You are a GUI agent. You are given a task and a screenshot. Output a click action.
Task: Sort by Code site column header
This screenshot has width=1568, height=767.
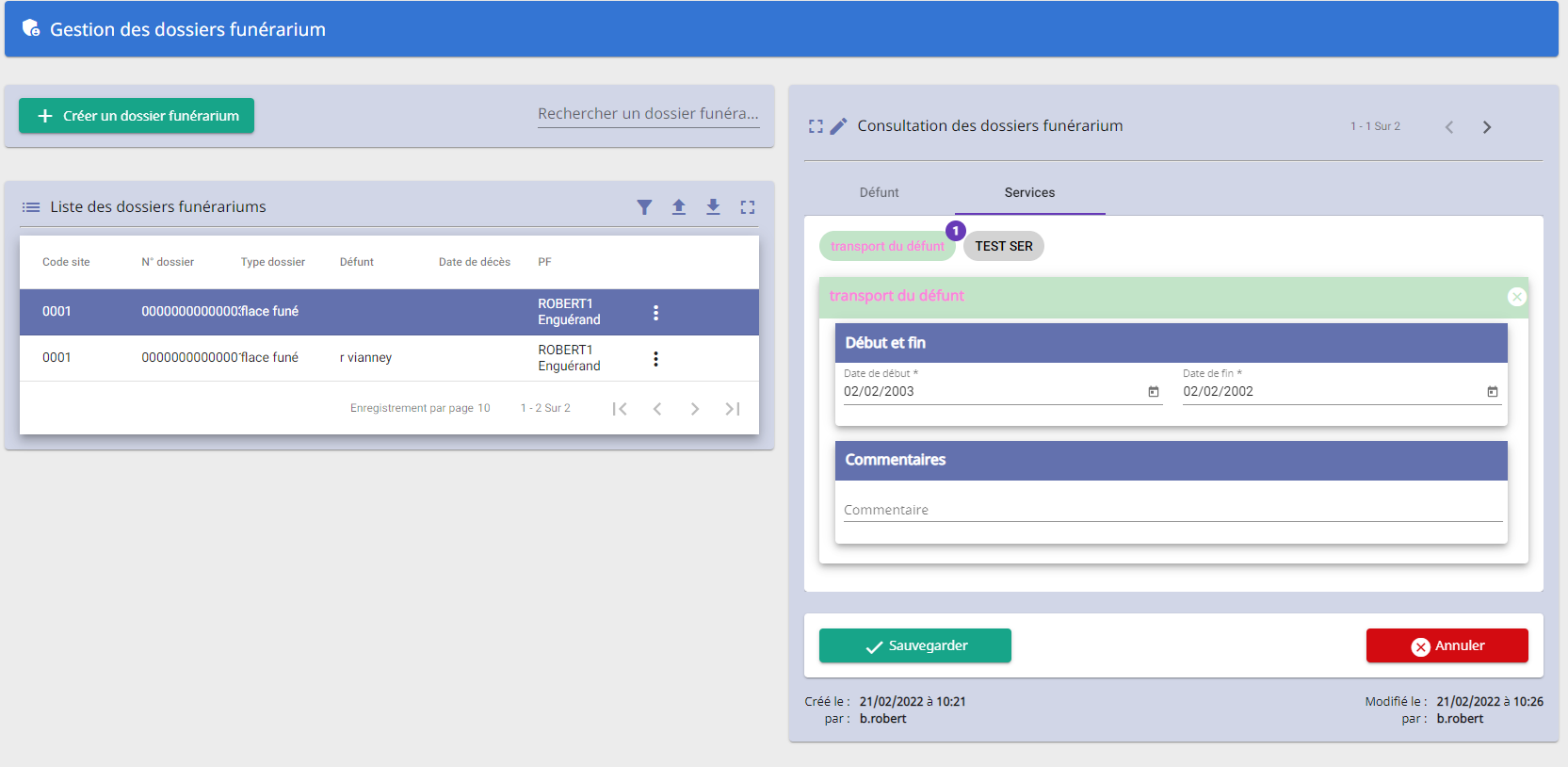point(66,262)
